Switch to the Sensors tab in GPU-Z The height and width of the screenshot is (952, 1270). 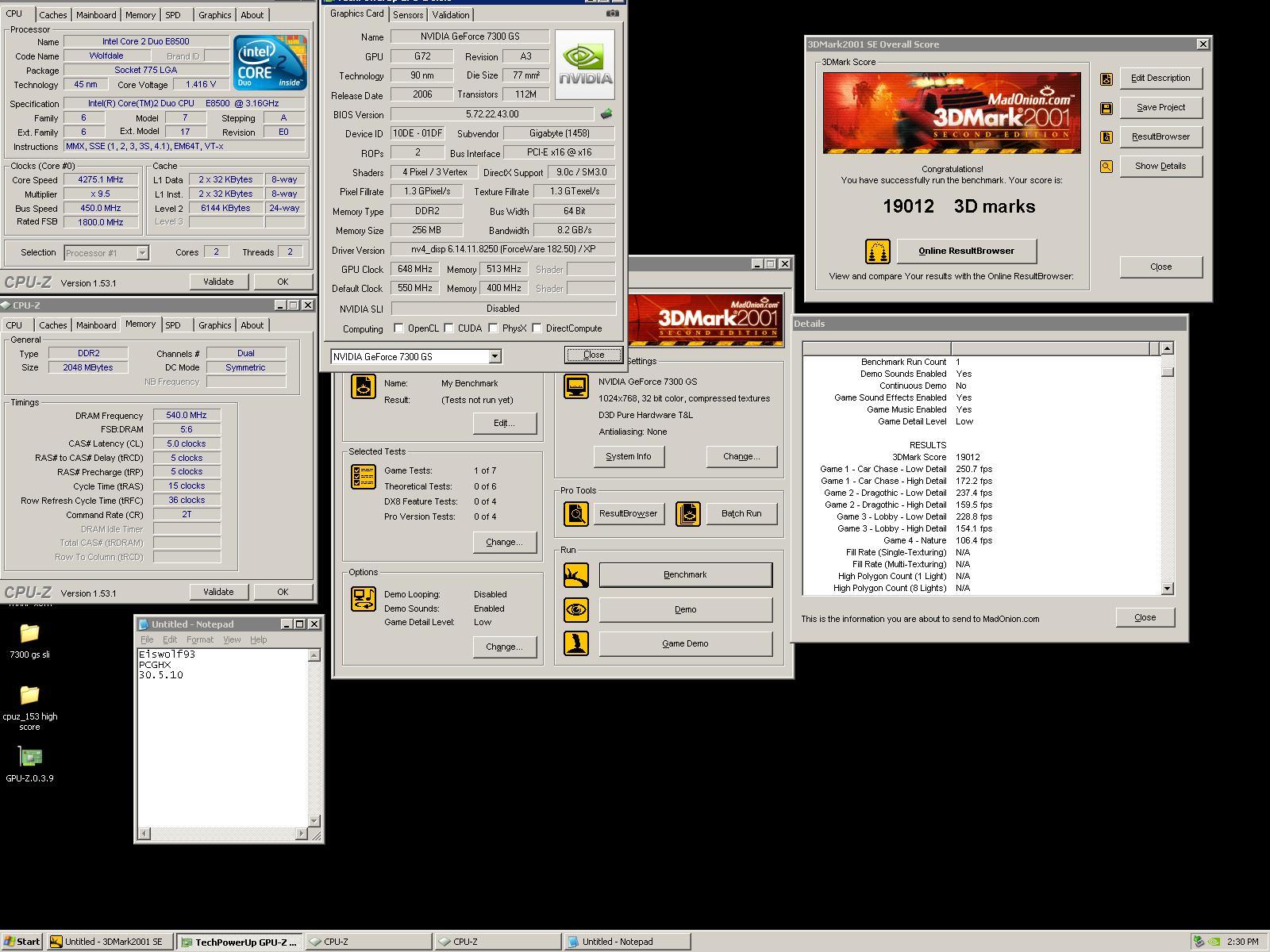[x=408, y=14]
